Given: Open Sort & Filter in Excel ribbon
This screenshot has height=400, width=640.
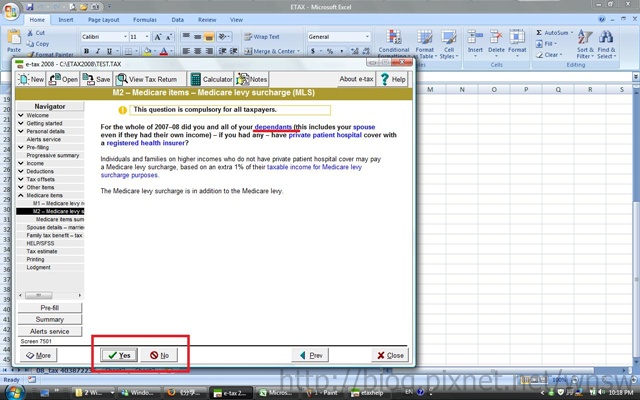Looking at the screenshot, I should click(x=585, y=44).
